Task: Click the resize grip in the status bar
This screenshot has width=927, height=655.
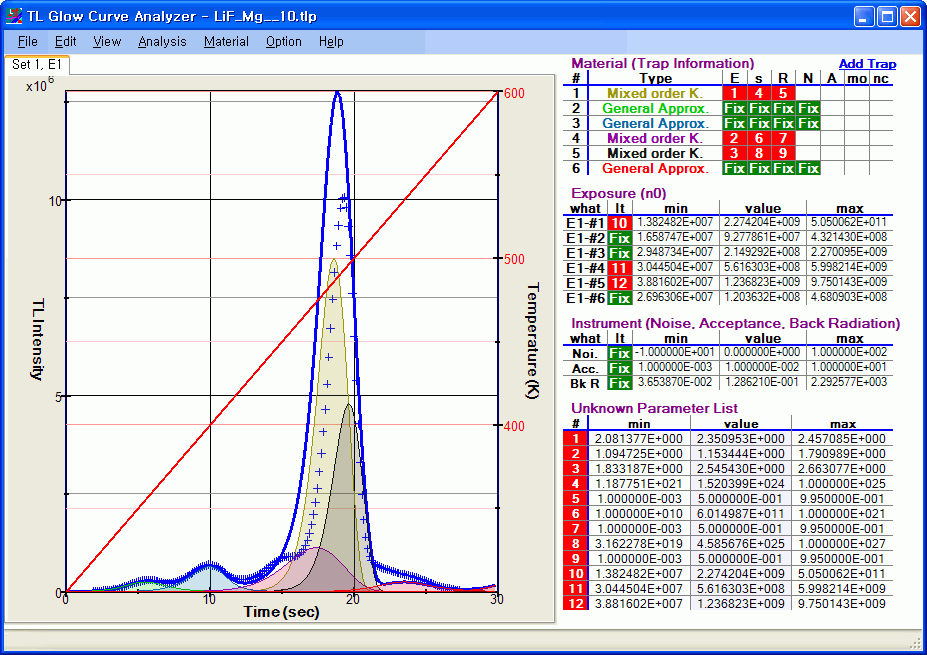Action: click(915, 642)
